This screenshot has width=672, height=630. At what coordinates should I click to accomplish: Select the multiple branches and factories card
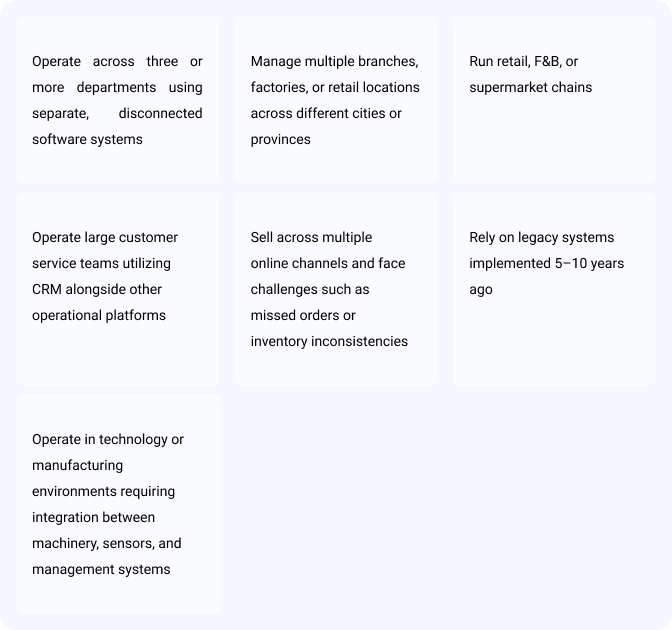point(336,100)
